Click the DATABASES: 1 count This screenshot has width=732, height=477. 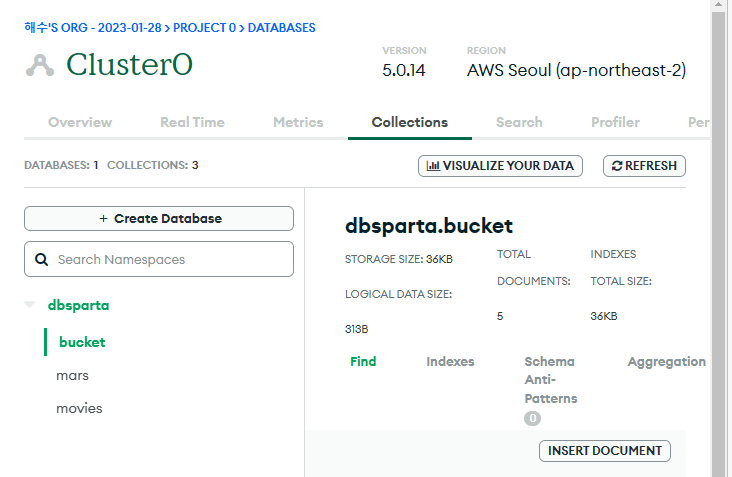click(x=61, y=165)
